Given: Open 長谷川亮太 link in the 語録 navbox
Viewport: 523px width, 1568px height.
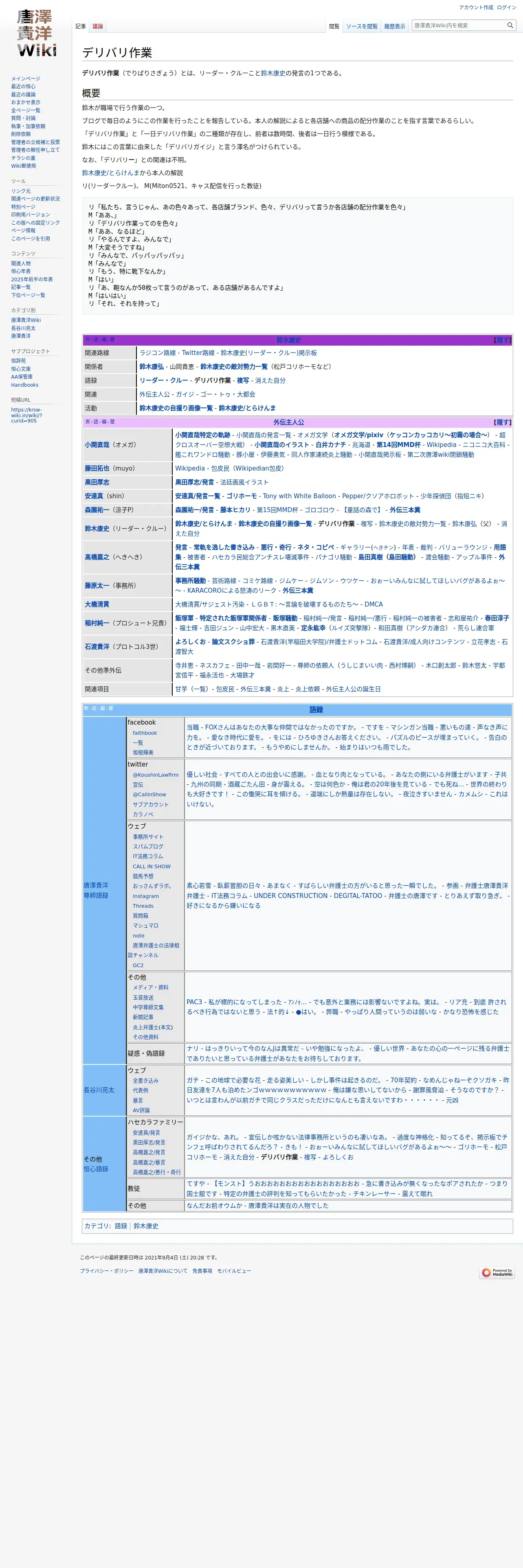Looking at the screenshot, I should point(99,1090).
